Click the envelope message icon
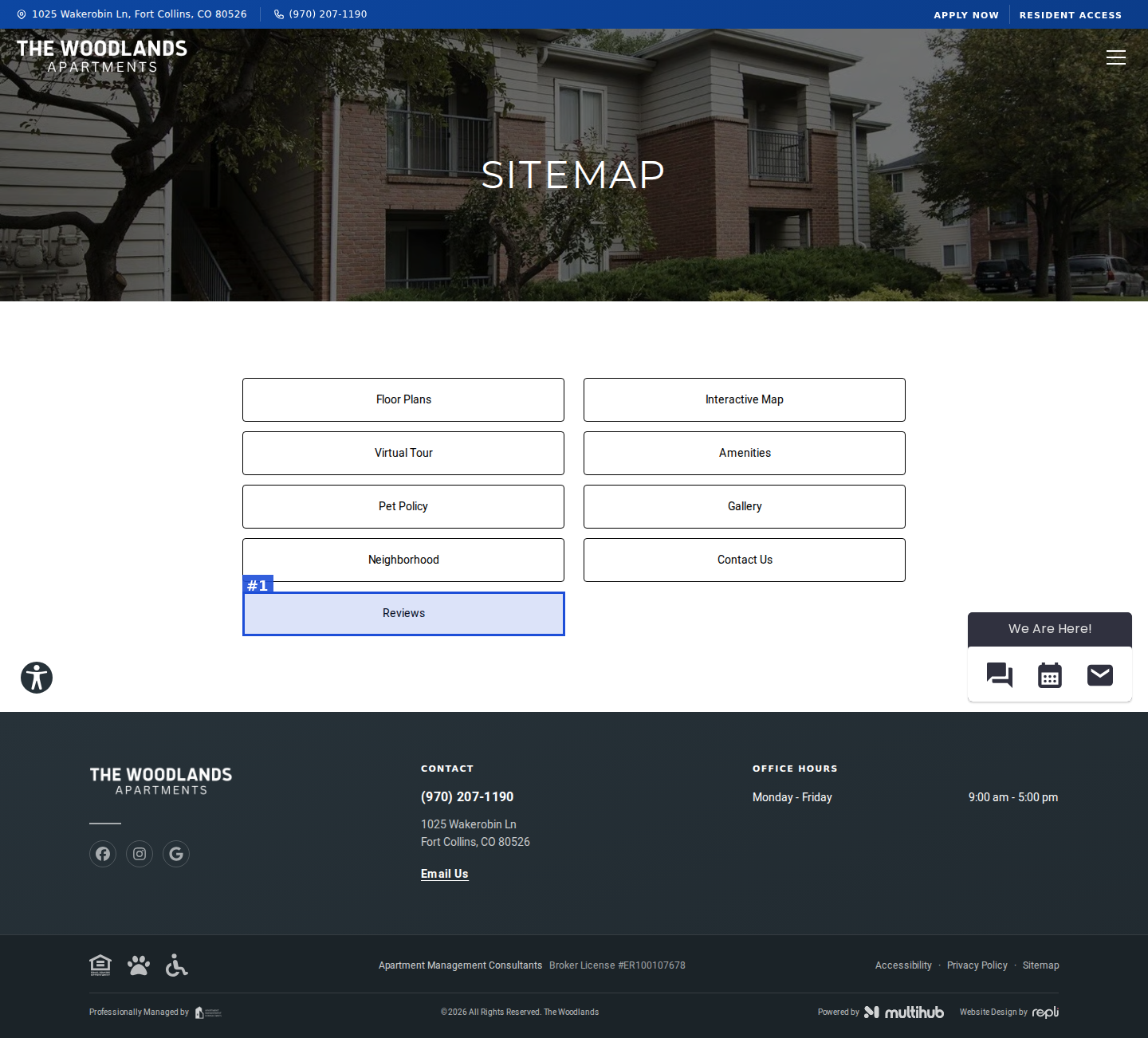This screenshot has width=1148, height=1038. [1100, 675]
